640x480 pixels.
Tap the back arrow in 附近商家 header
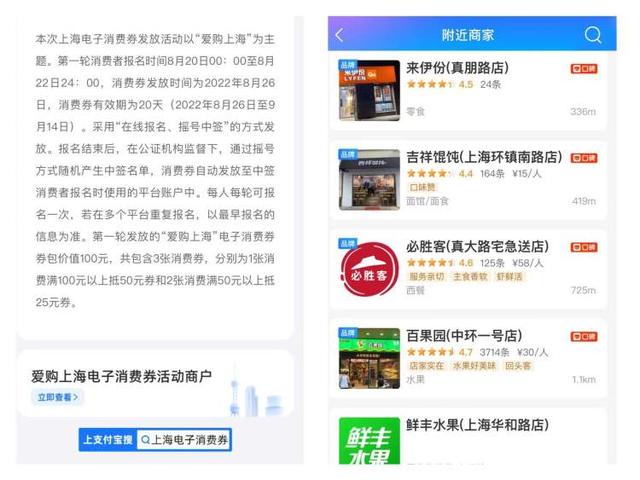pos(339,35)
